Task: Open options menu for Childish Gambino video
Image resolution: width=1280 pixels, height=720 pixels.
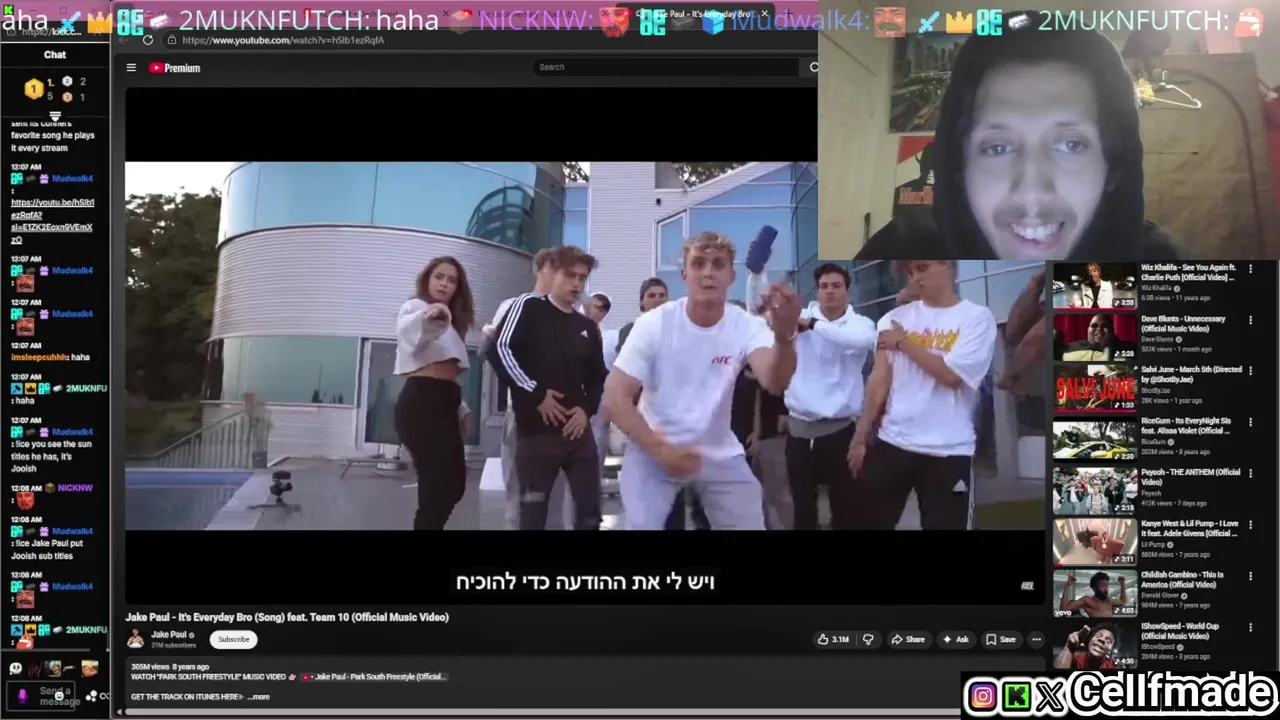Action: (x=1250, y=576)
